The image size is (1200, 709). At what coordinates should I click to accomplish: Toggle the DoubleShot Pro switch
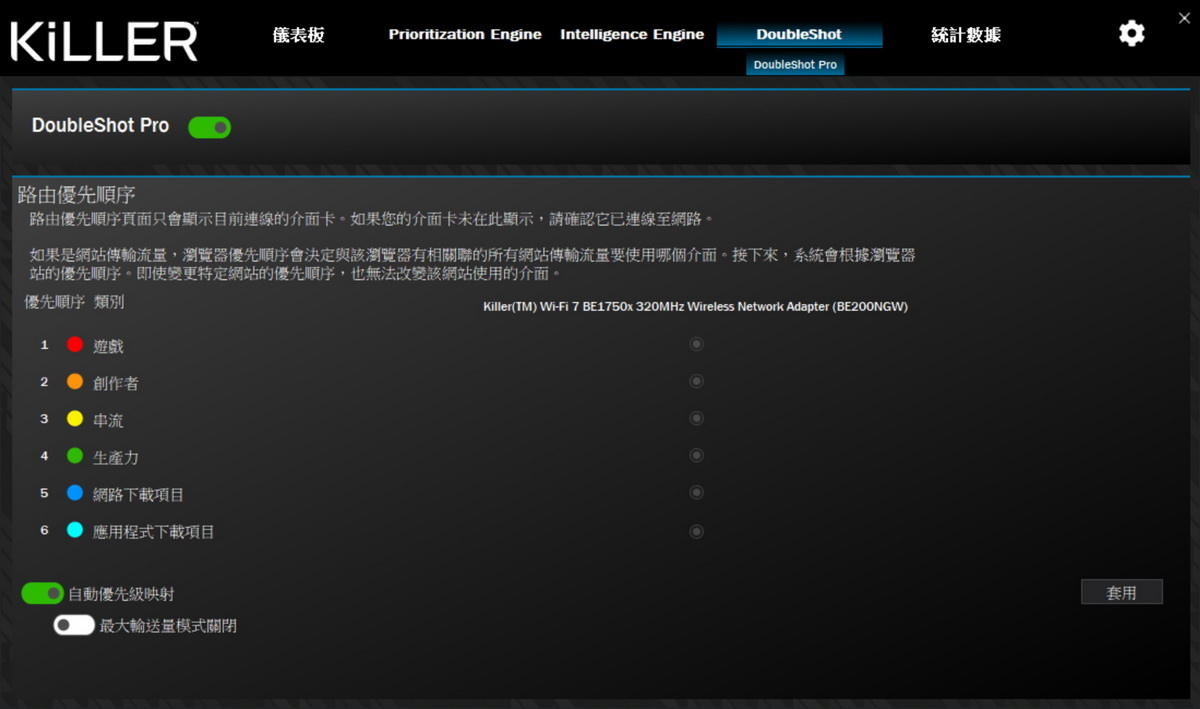(210, 127)
